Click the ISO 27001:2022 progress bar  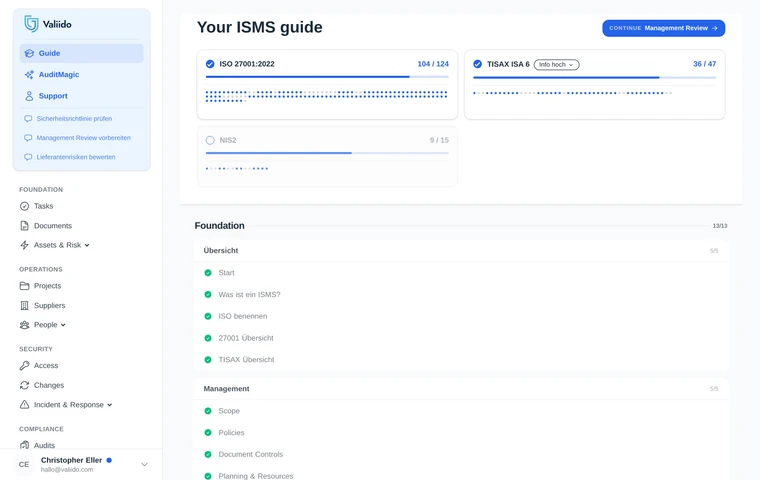pos(327,77)
